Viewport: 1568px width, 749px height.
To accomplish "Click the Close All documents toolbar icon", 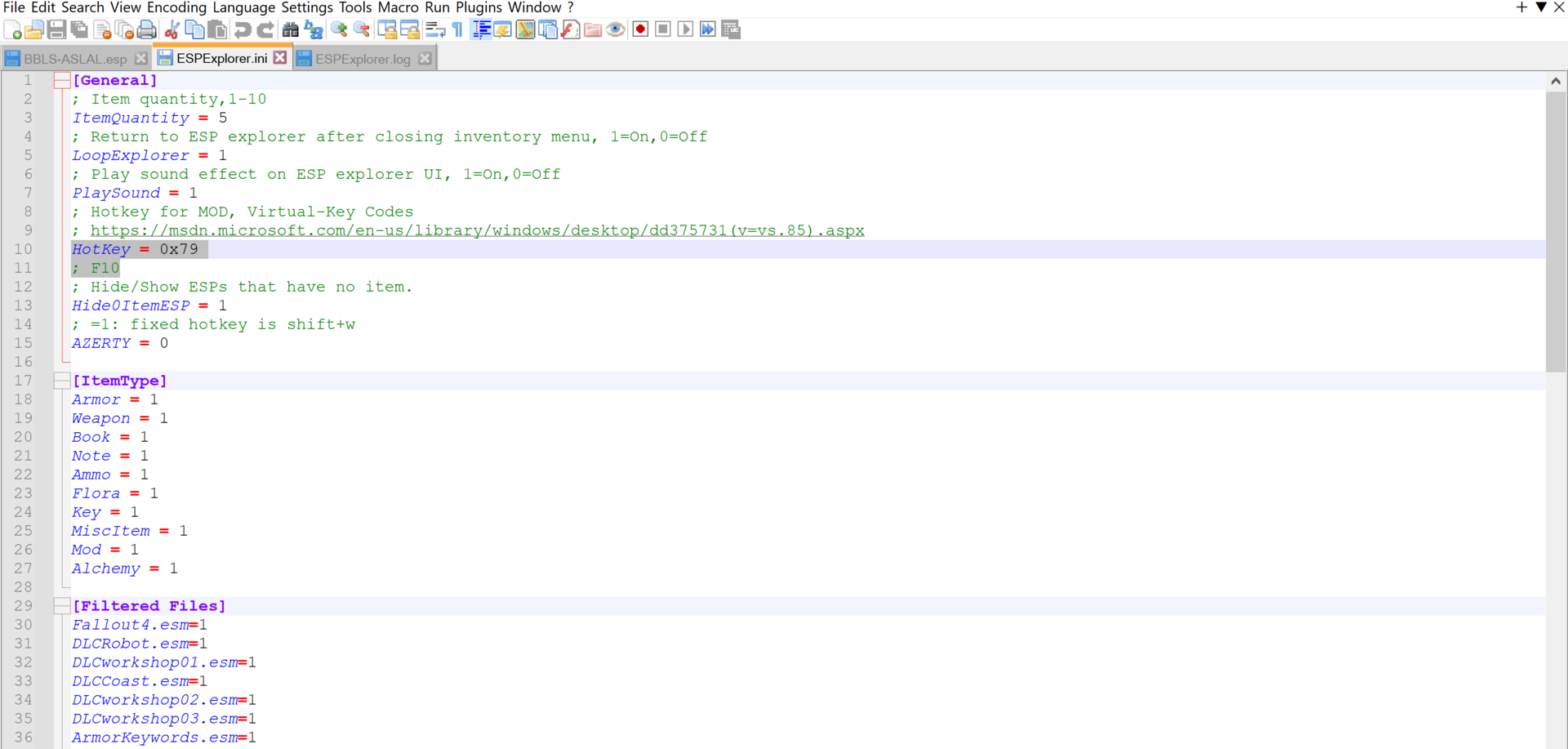I will pyautogui.click(x=124, y=30).
